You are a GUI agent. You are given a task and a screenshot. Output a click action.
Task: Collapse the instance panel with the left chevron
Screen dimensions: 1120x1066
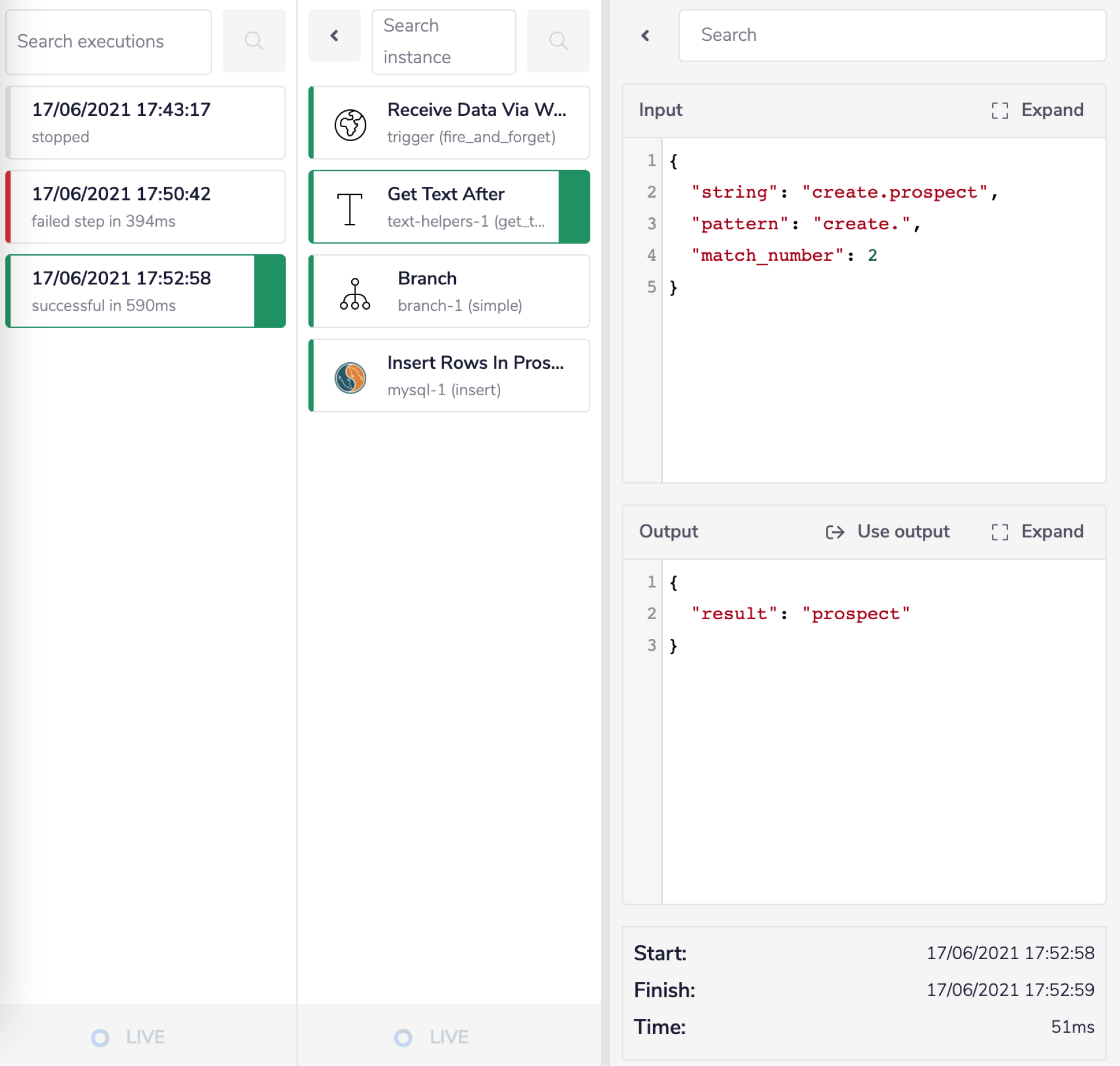335,35
